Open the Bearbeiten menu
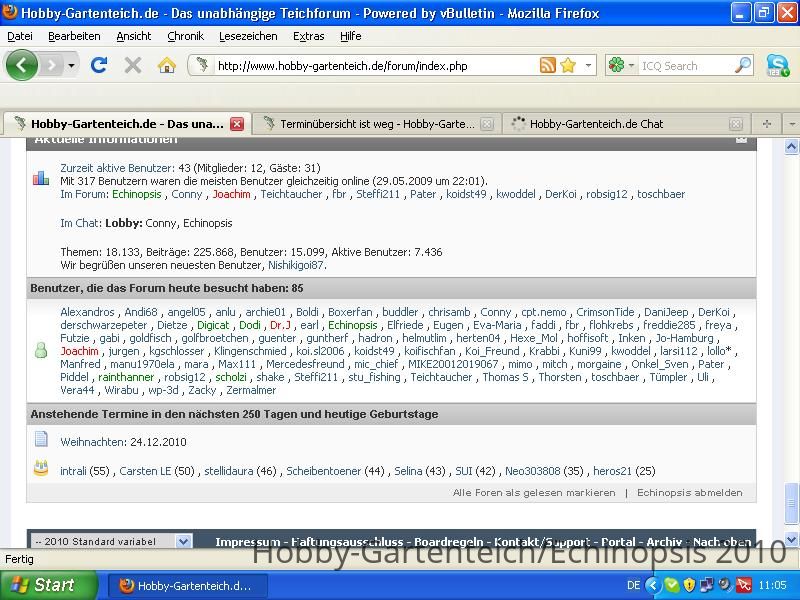Viewport: 800px width, 600px height. coord(74,36)
